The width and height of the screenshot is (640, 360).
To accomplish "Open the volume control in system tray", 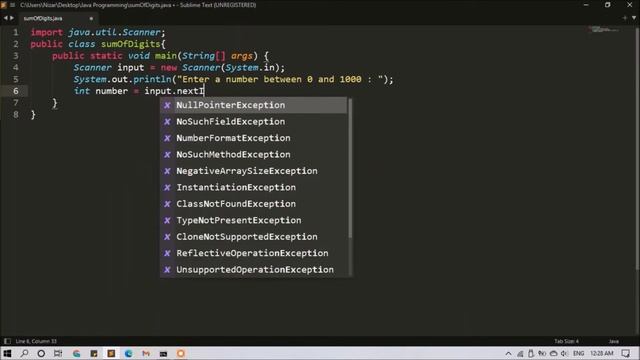I will pyautogui.click(x=564, y=353).
